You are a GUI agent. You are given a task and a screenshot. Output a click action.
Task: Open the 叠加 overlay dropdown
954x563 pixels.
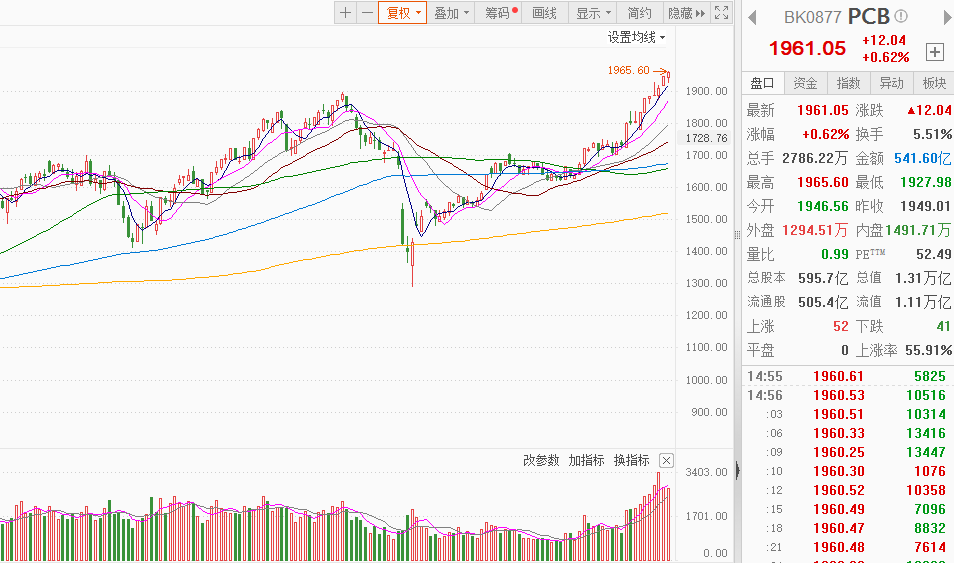pos(451,13)
